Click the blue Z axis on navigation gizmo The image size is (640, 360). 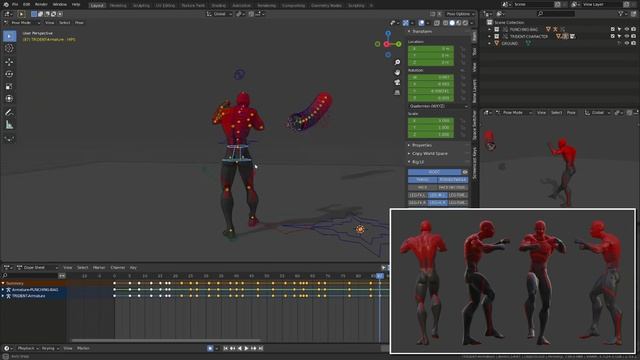coord(388,33)
